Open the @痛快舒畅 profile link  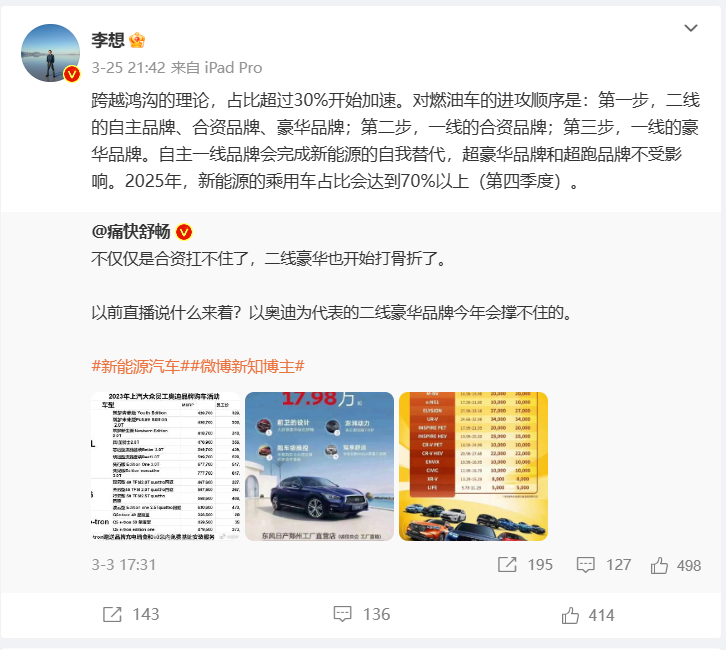point(131,231)
